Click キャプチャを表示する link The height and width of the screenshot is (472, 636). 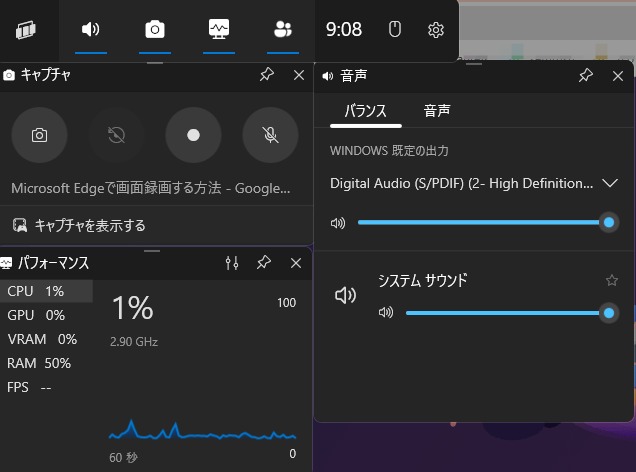(90, 225)
